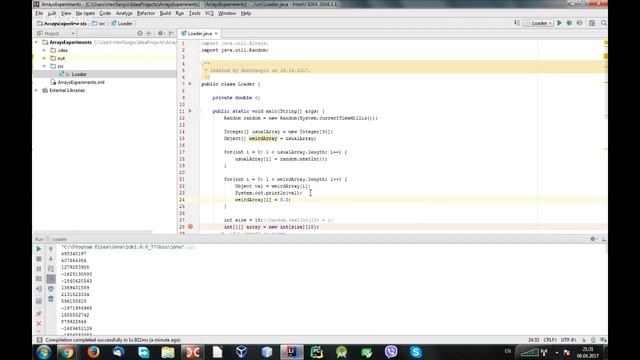Click the run gutter arrow at line 11
The height and width of the screenshot is (360, 640).
click(x=190, y=111)
